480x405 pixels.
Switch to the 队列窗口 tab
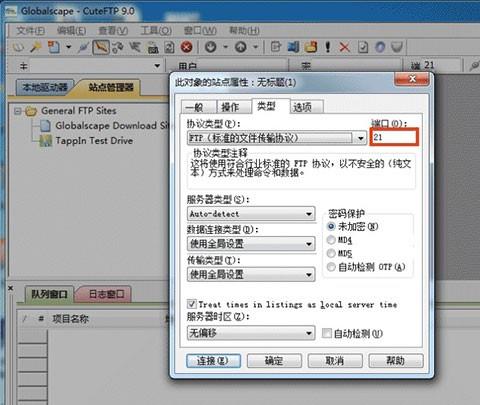[x=49, y=294]
